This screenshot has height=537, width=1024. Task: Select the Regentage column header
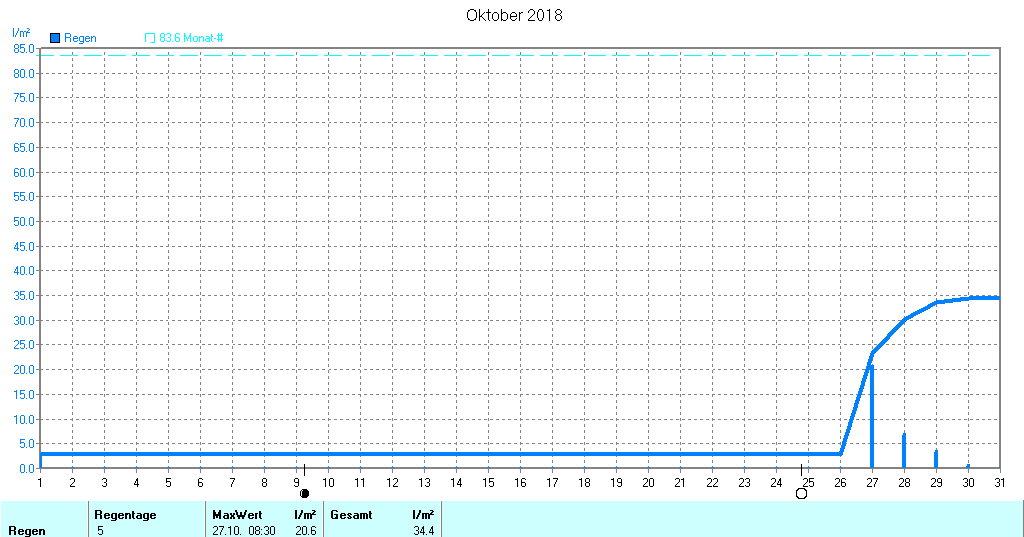[x=125, y=515]
